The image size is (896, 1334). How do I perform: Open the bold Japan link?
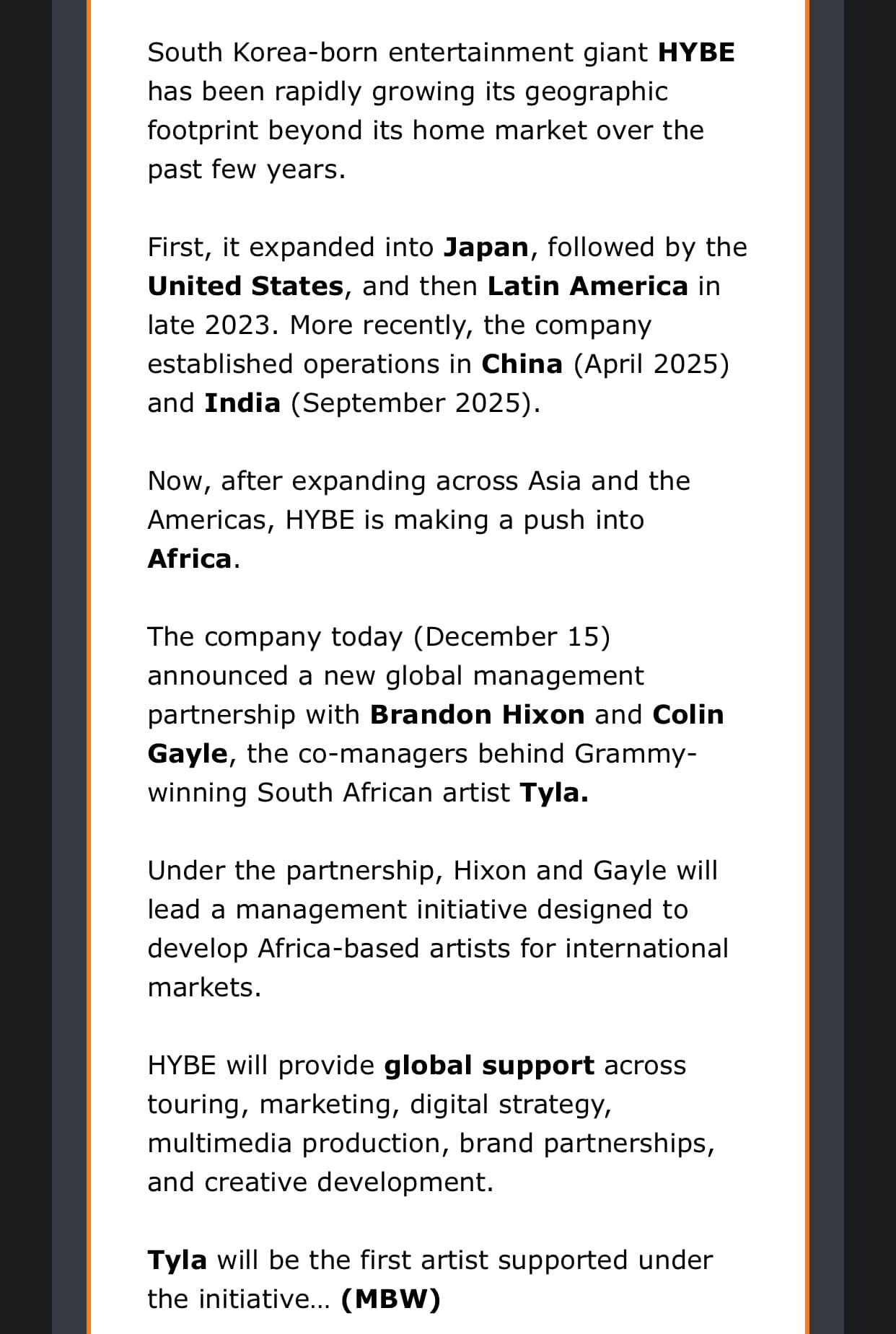point(486,247)
